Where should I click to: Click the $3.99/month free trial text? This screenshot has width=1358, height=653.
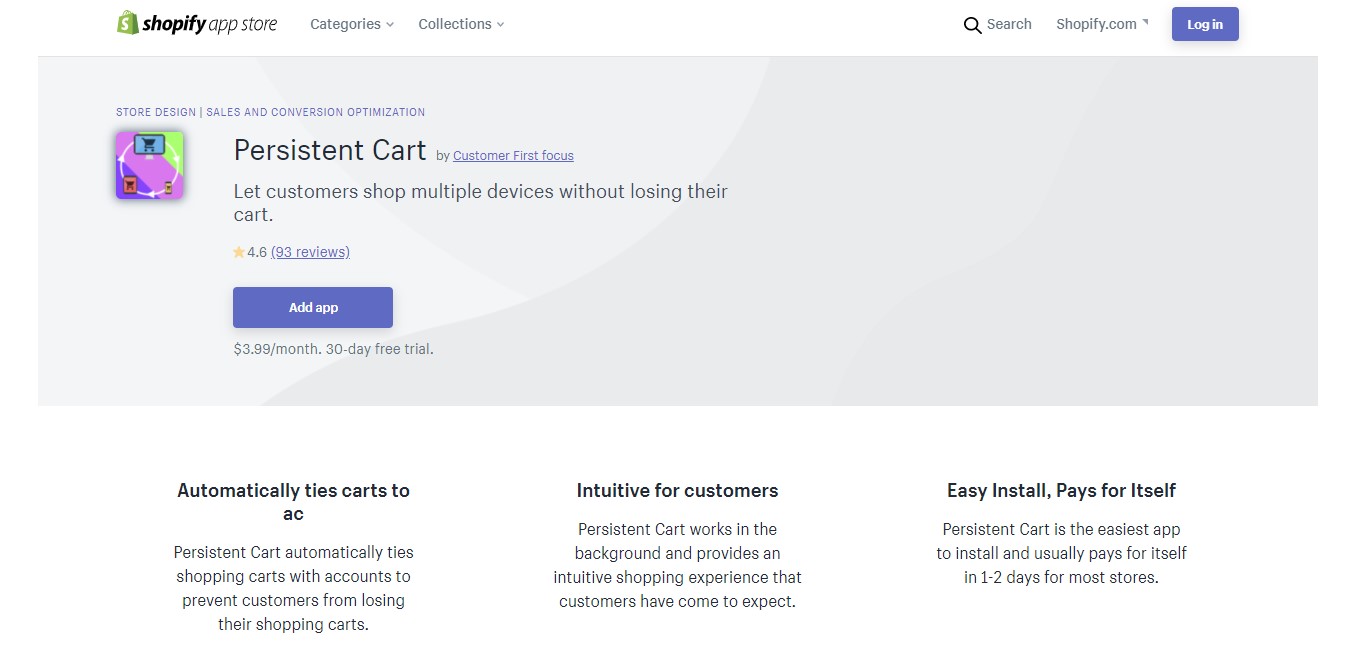pos(333,349)
